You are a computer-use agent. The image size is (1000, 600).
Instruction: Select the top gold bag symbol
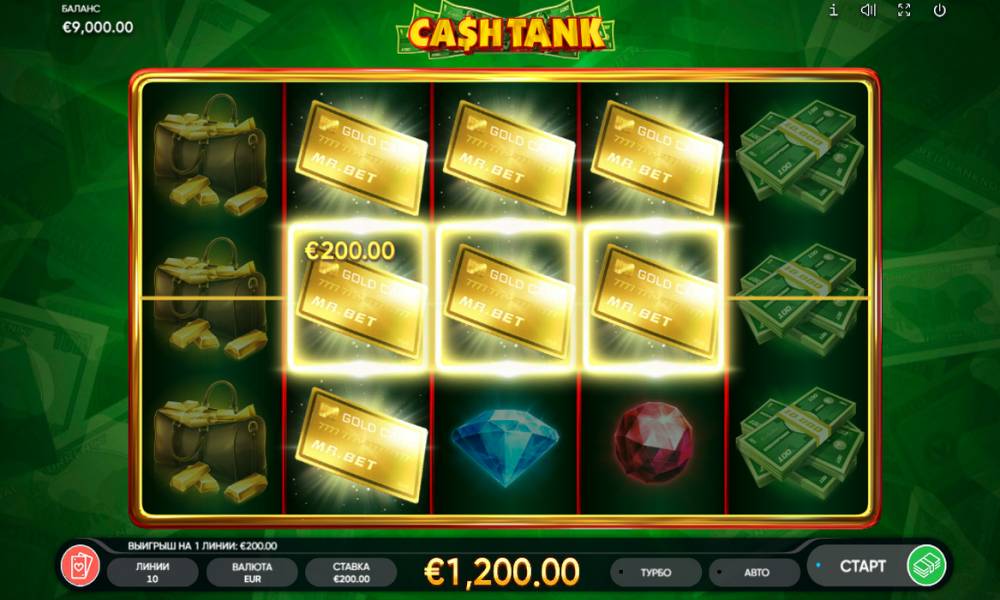tap(210, 155)
